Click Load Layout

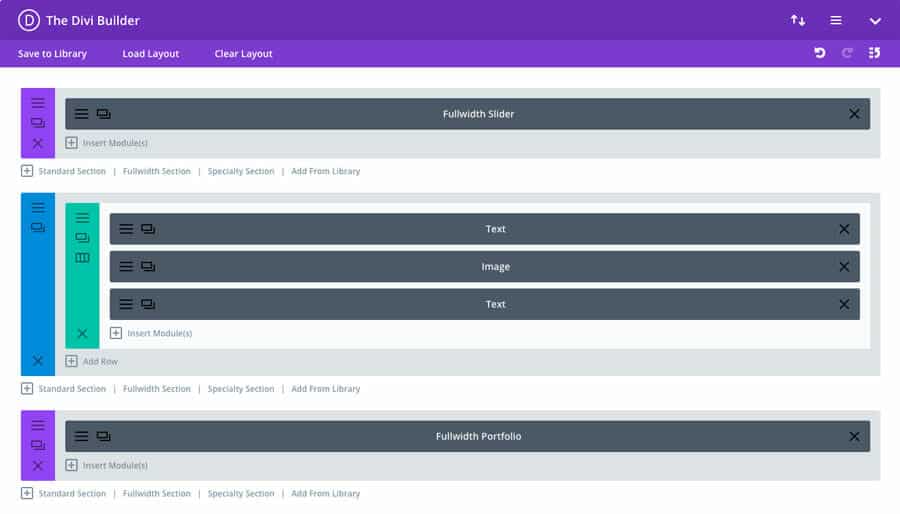pos(150,53)
